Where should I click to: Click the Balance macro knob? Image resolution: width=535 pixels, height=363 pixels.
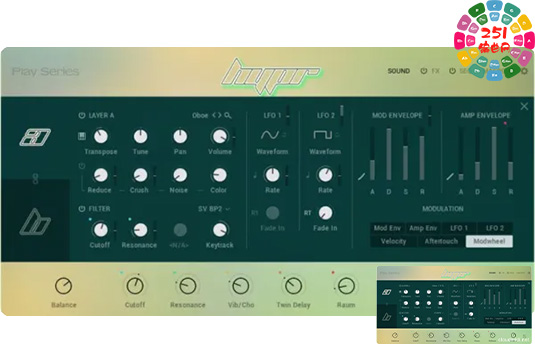point(63,286)
